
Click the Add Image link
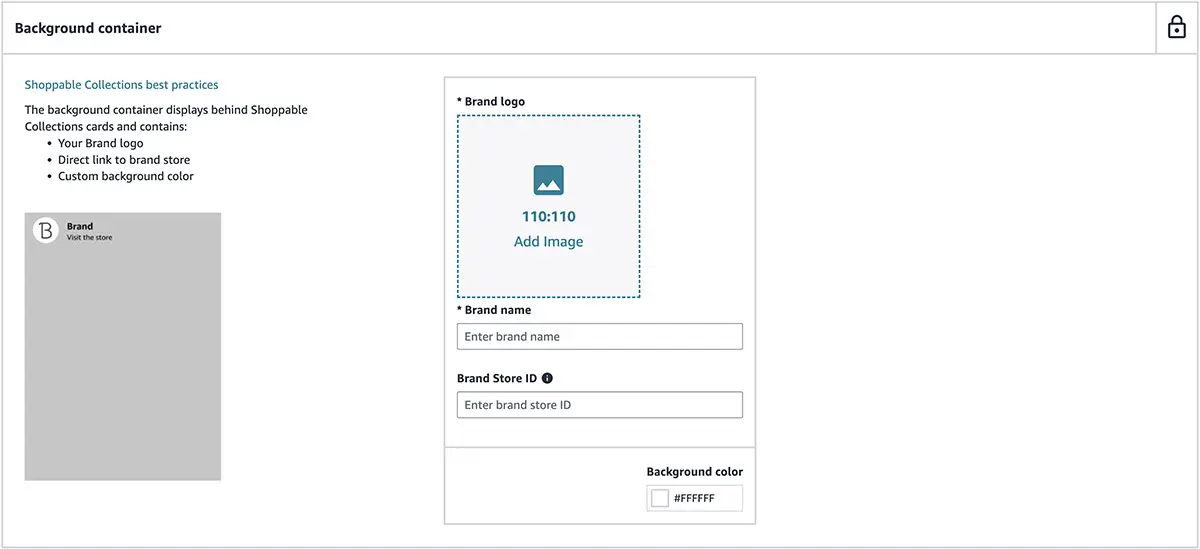(548, 242)
